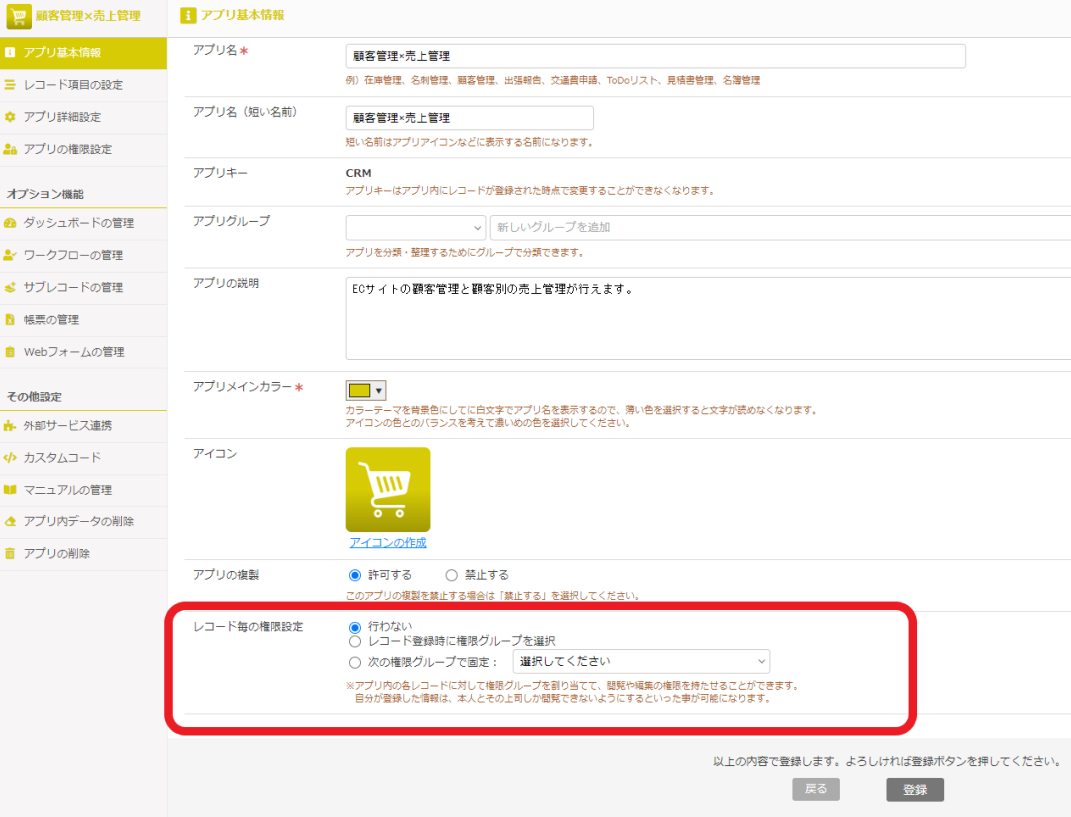1071x817 pixels.
Task: Click the manual management book icon
Action: click(10, 490)
